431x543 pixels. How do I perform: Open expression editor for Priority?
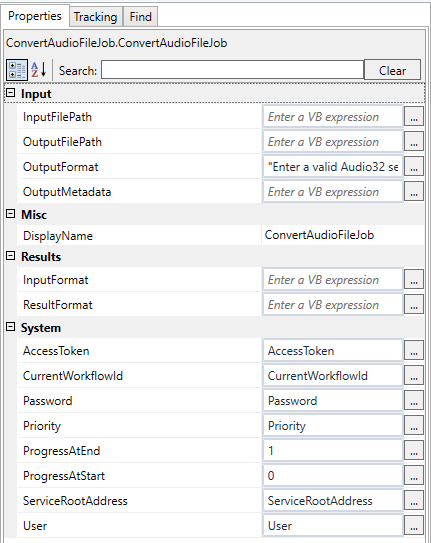point(414,426)
